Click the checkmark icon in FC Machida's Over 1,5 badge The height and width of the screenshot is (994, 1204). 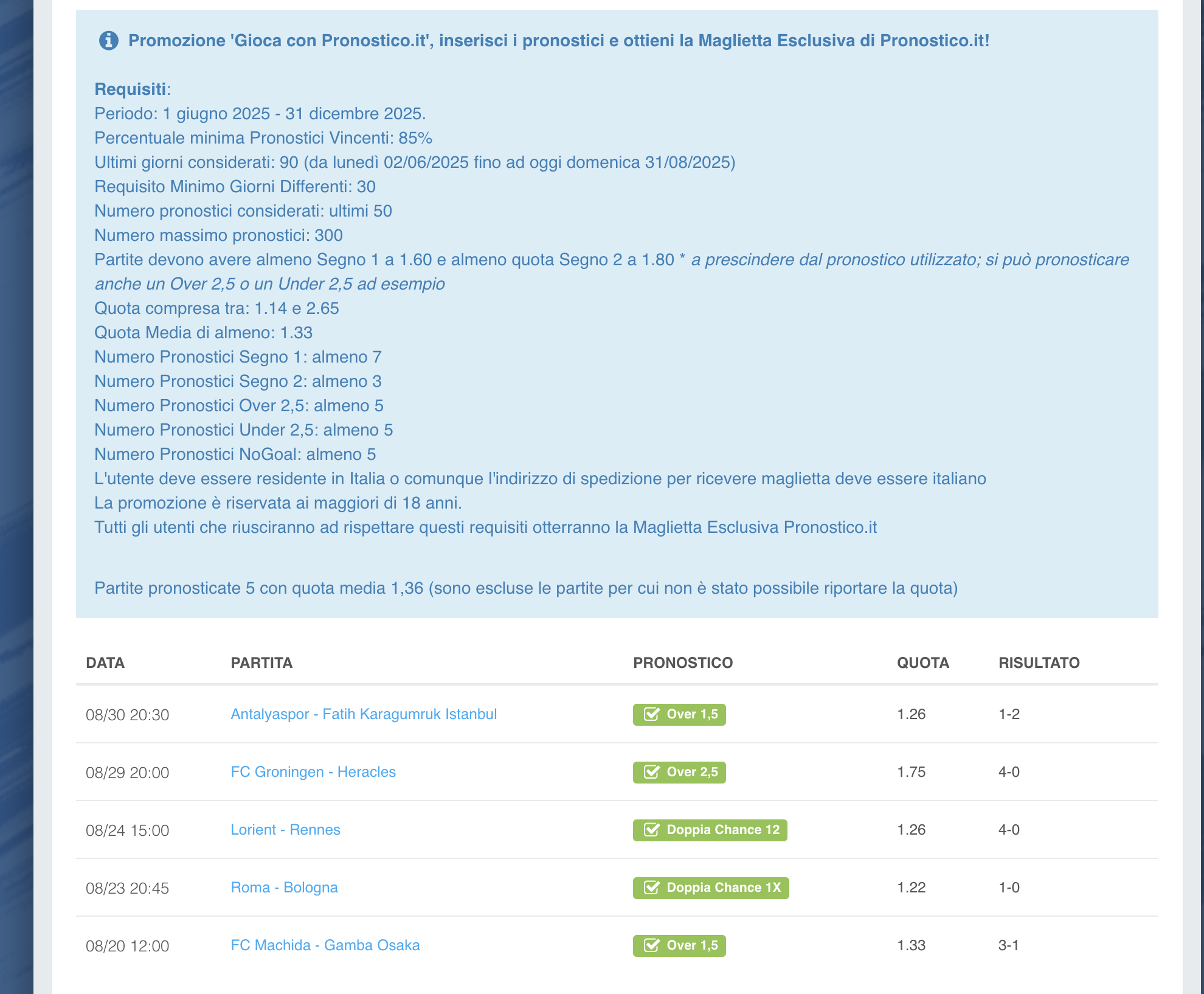(x=652, y=945)
